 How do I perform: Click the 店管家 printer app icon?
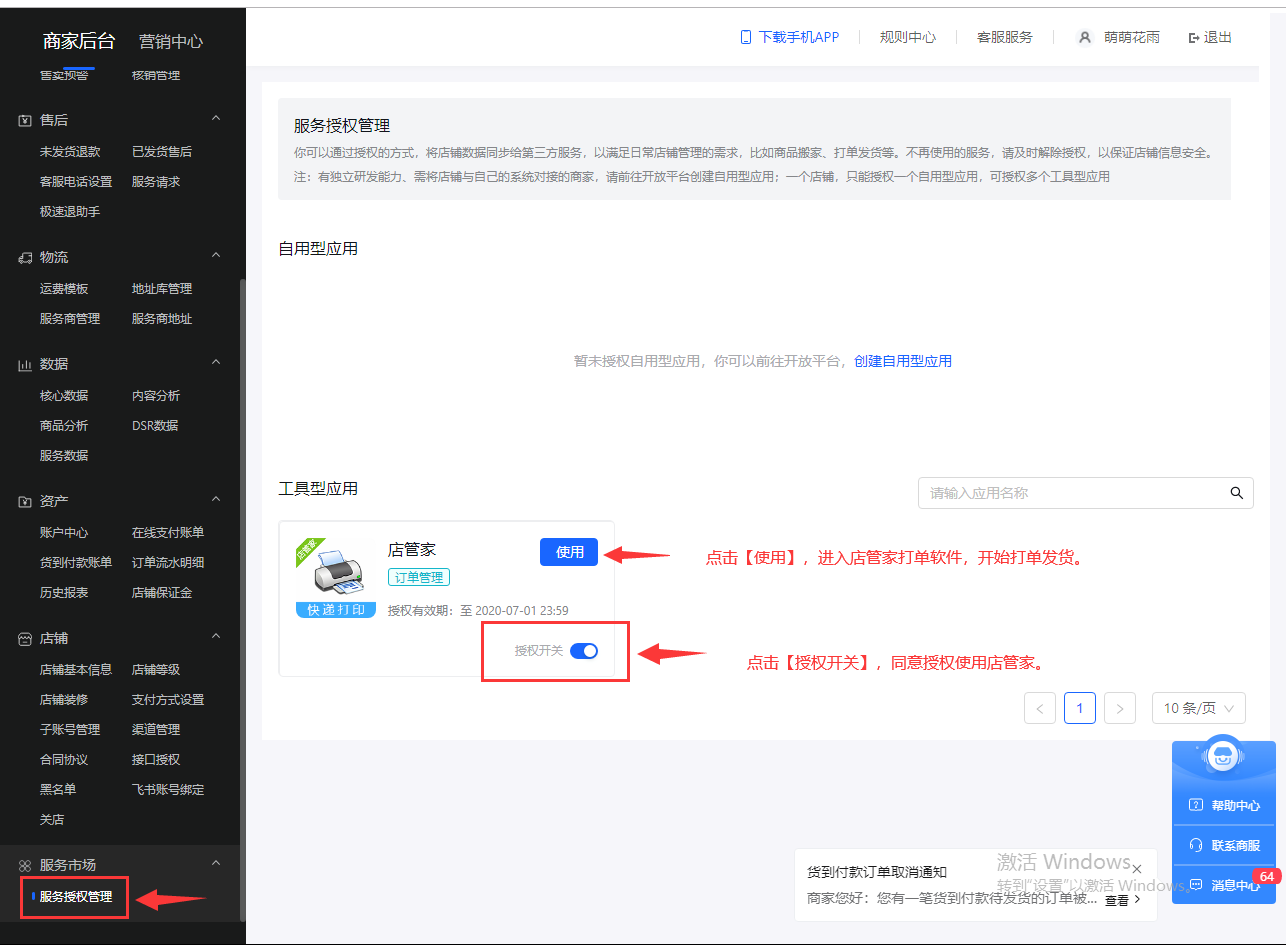337,574
